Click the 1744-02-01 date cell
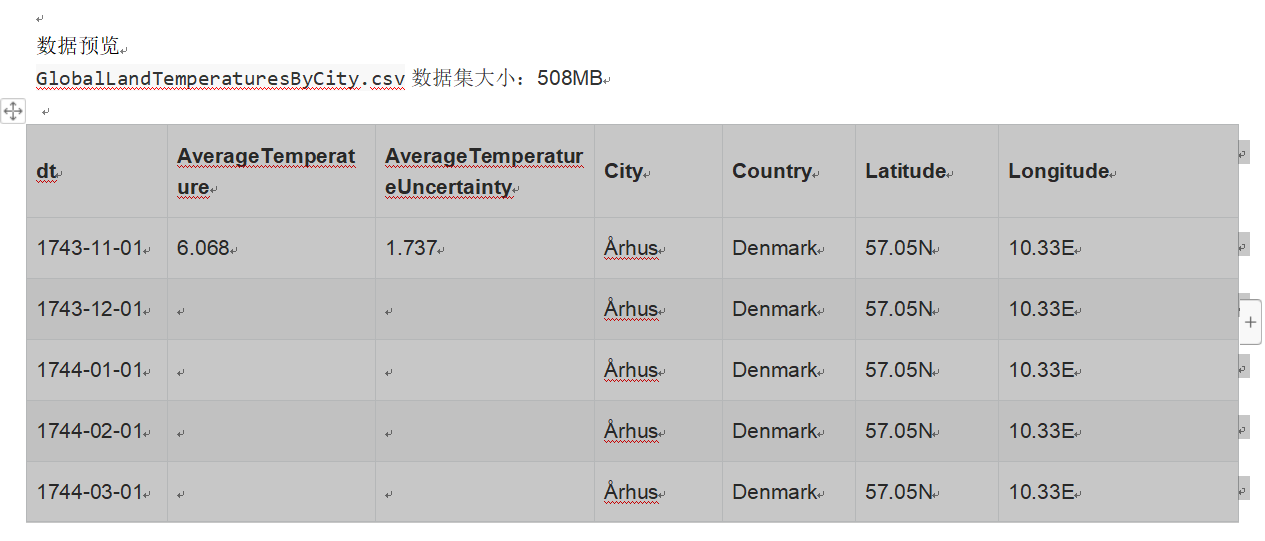The height and width of the screenshot is (541, 1265). 90,431
